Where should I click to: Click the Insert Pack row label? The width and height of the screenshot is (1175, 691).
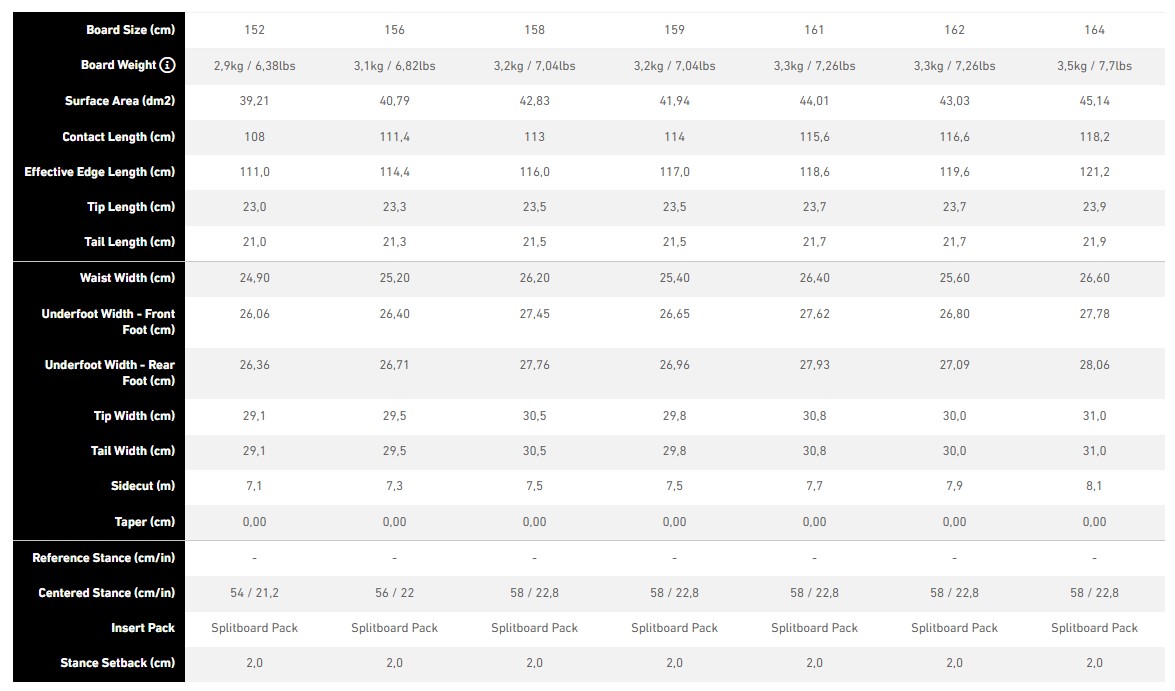143,628
